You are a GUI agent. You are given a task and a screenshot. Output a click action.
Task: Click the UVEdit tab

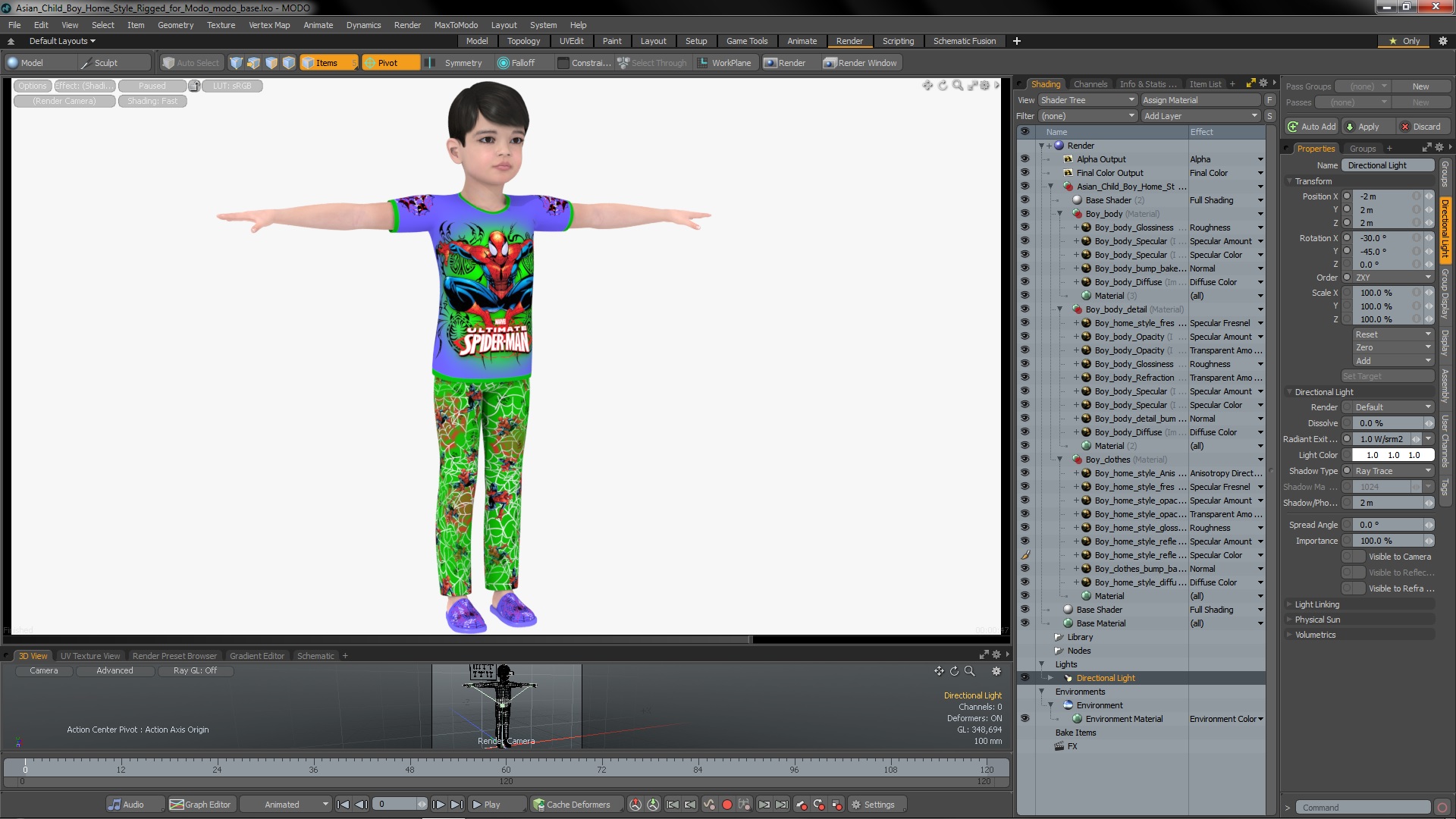571,41
